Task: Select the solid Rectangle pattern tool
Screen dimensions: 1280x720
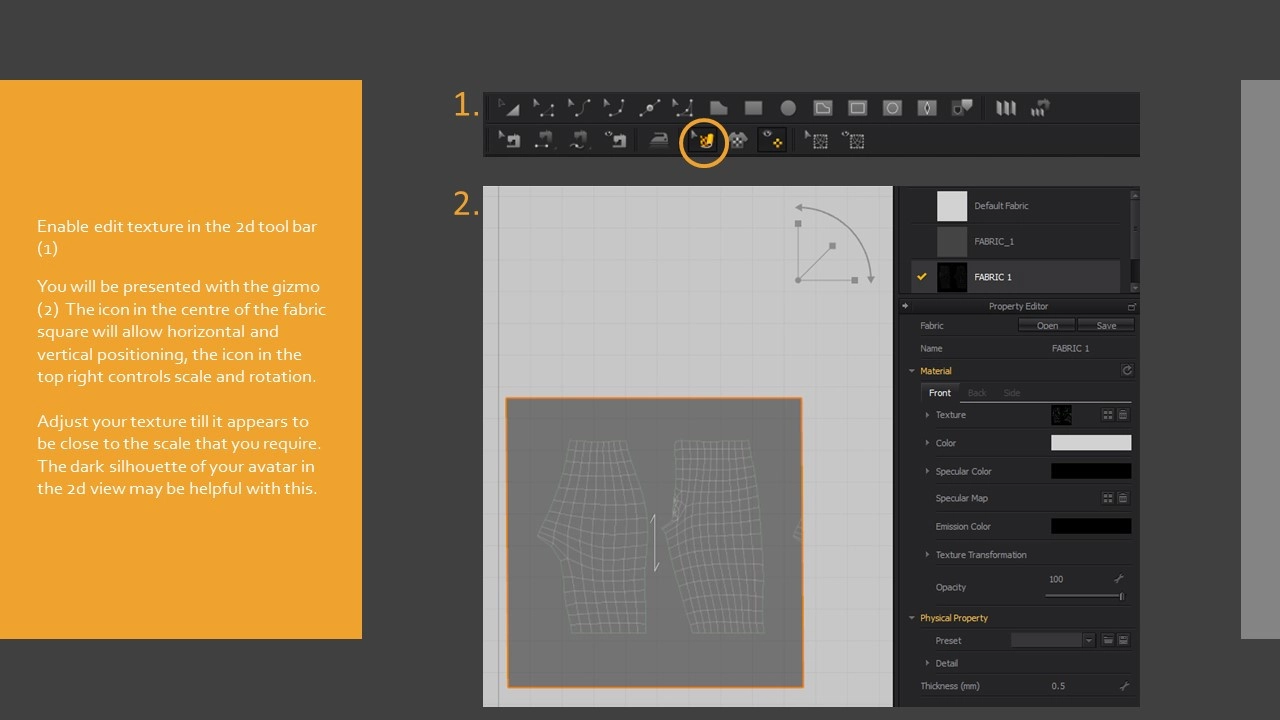Action: tap(753, 108)
